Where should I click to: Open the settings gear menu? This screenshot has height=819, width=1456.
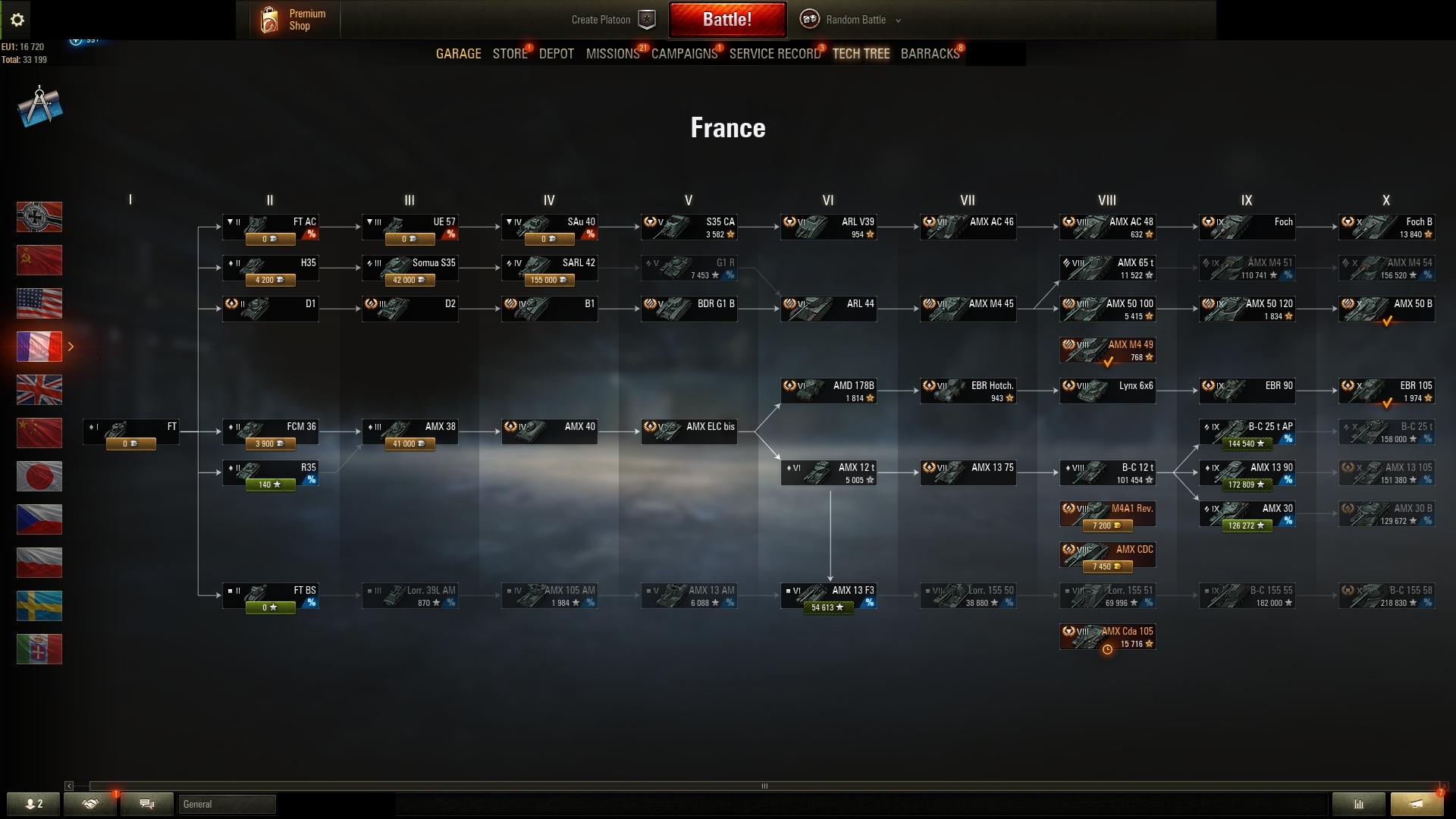tap(17, 20)
